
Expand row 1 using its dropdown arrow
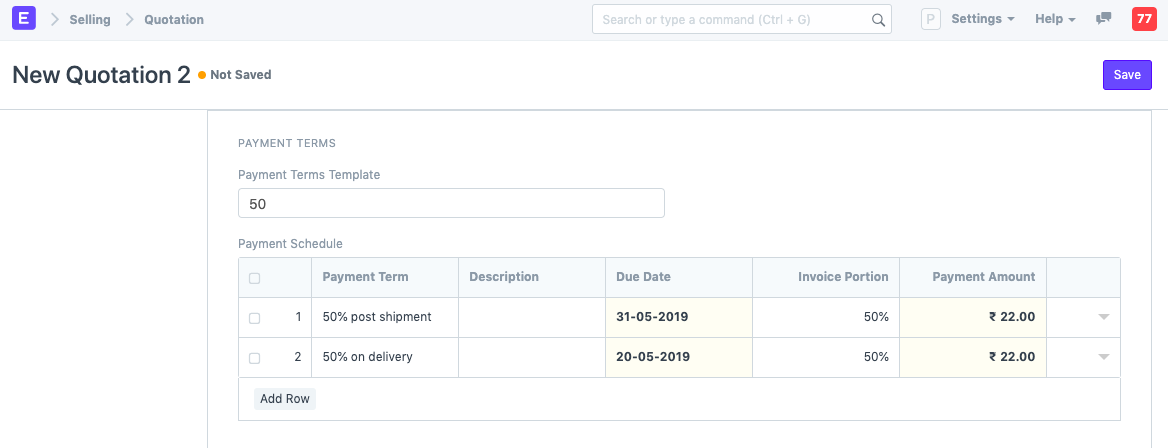pos(1104,317)
